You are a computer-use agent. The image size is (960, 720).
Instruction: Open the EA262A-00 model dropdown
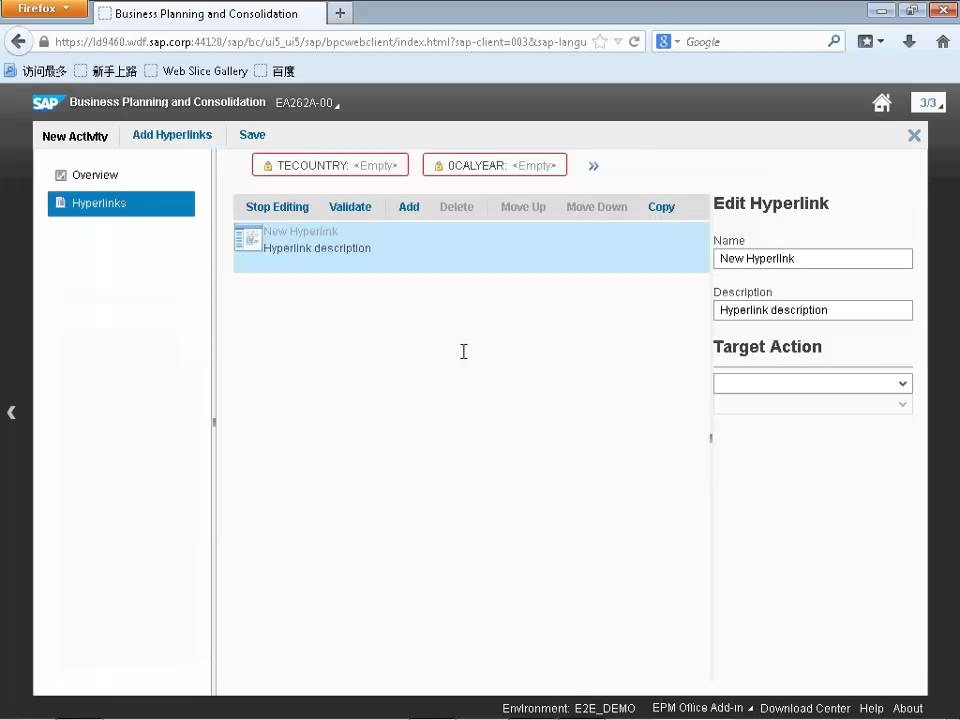pos(307,103)
